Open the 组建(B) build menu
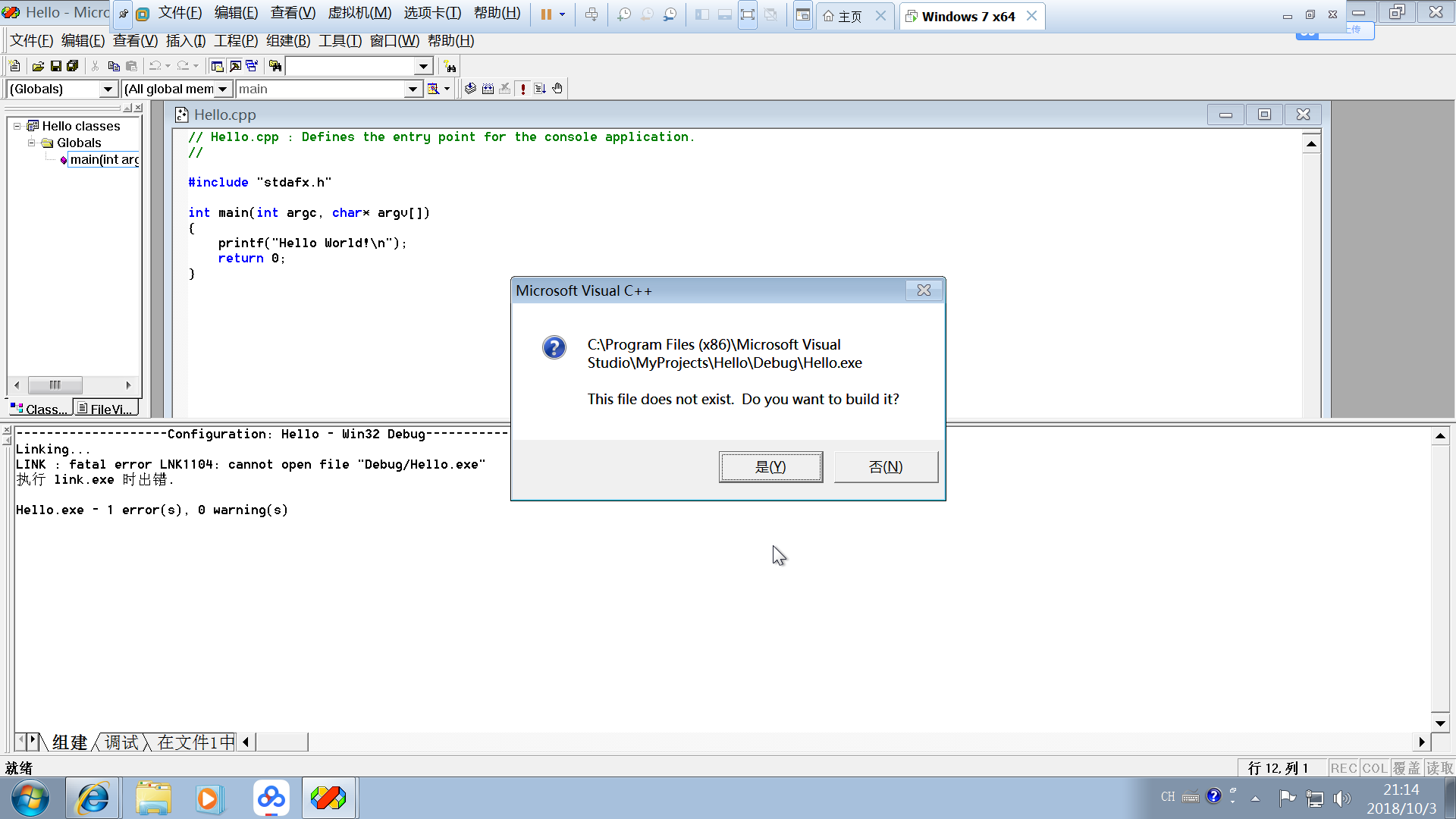This screenshot has width=1456, height=819. click(x=288, y=41)
